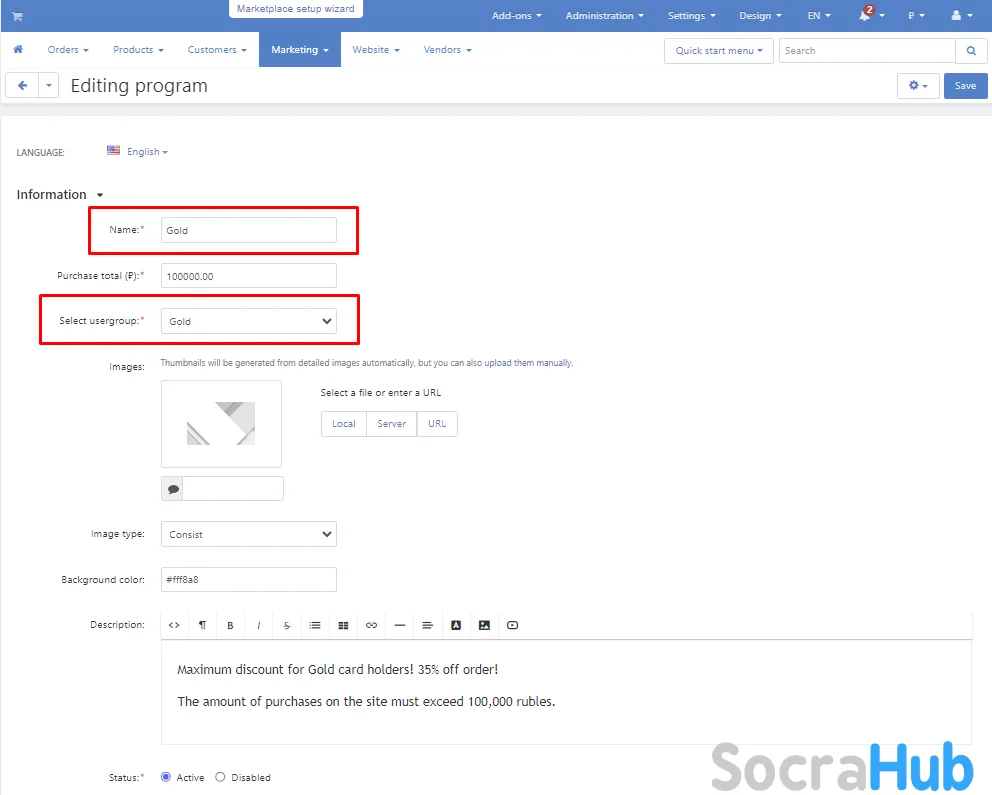Open text color tool in editor
Image resolution: width=992 pixels, height=795 pixels.
pos(456,626)
